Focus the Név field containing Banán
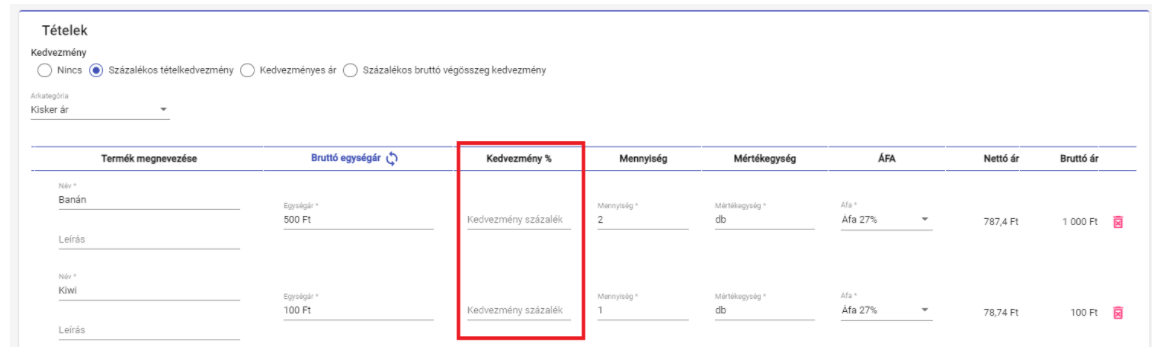Viewport: 1152px width, 362px height. 149,199
